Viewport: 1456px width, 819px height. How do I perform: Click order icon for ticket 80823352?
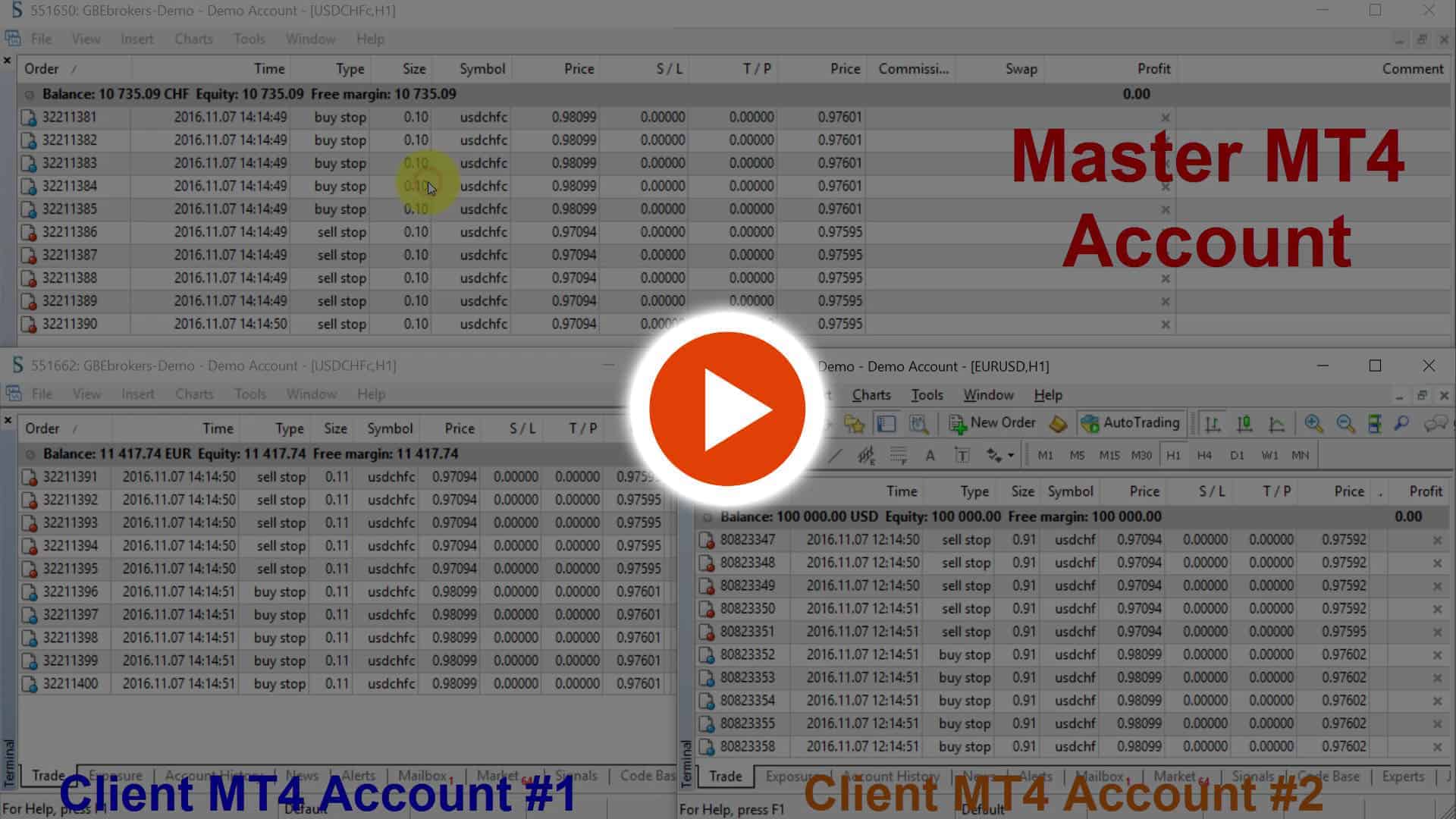pos(707,655)
